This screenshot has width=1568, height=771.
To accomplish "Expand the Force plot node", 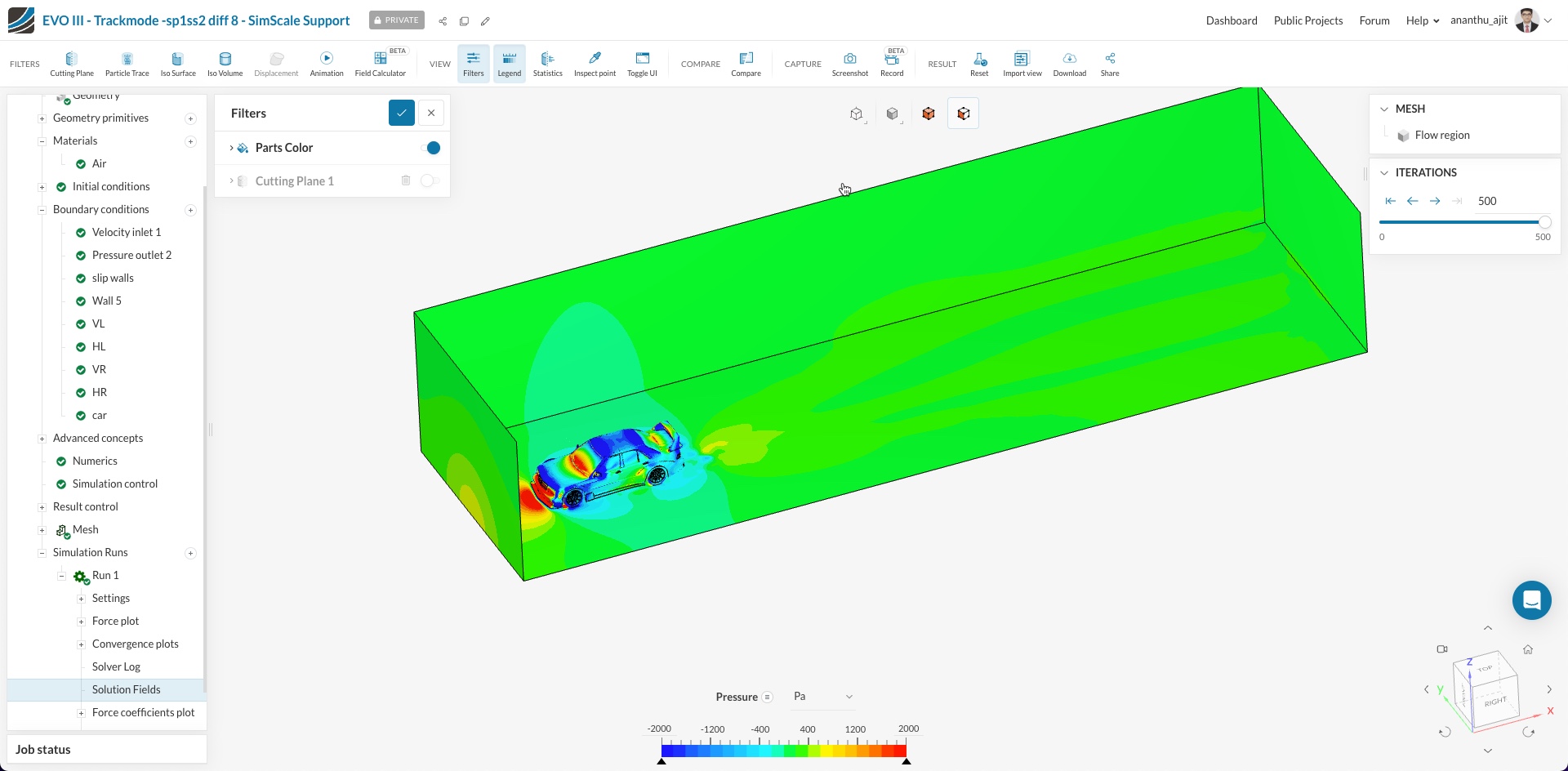I will point(81,622).
